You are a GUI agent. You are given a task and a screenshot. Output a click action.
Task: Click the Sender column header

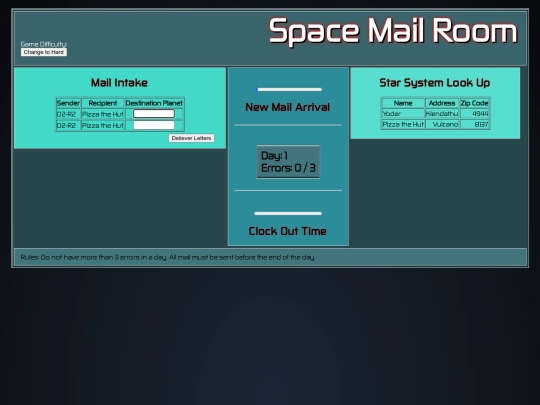(x=68, y=103)
